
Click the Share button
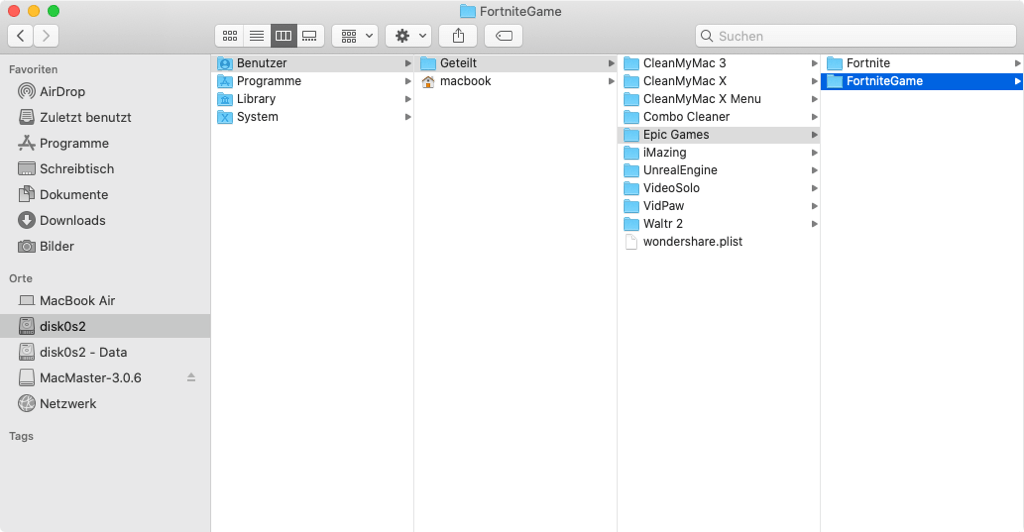[x=458, y=36]
